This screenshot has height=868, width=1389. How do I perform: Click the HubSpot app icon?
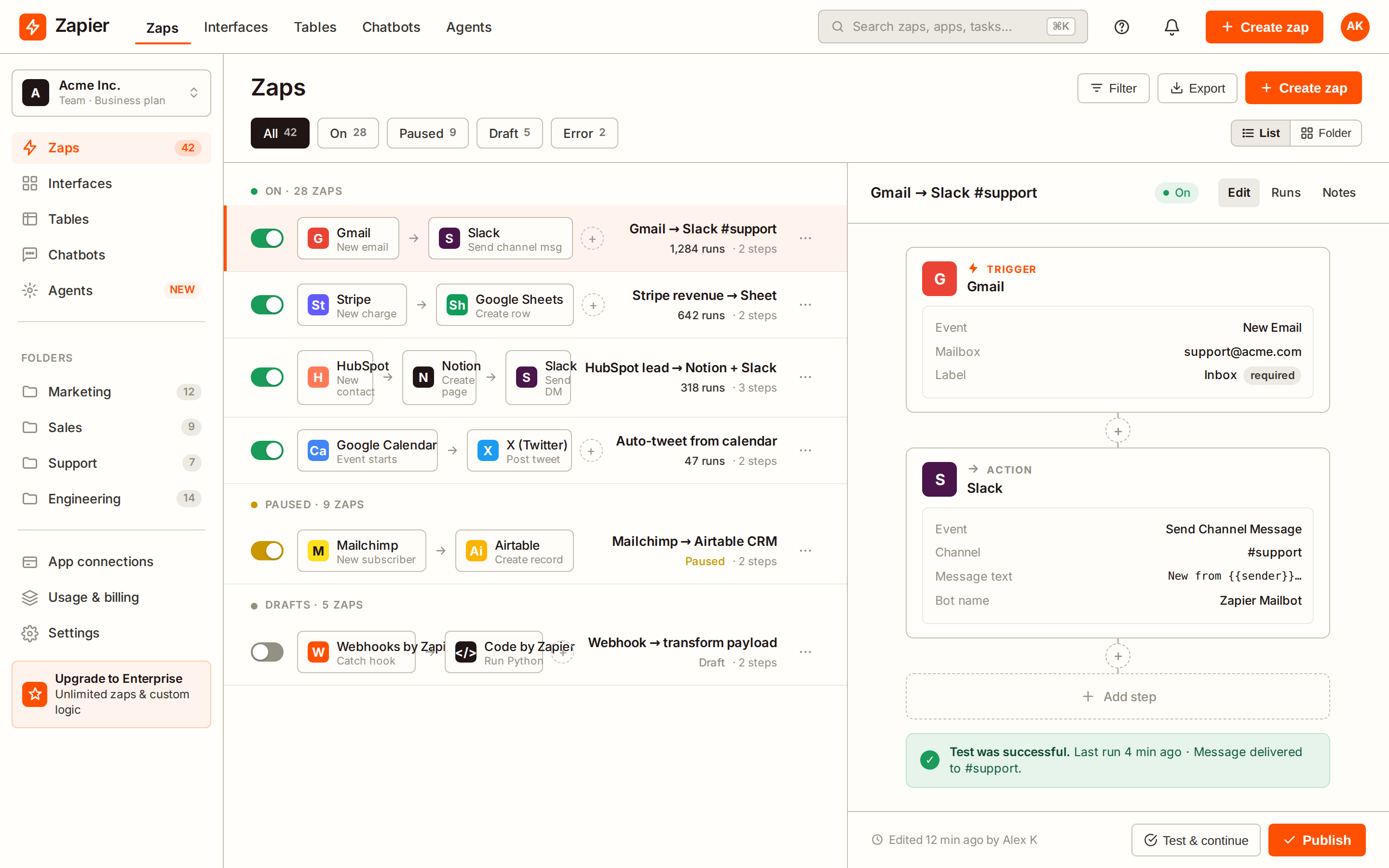318,377
